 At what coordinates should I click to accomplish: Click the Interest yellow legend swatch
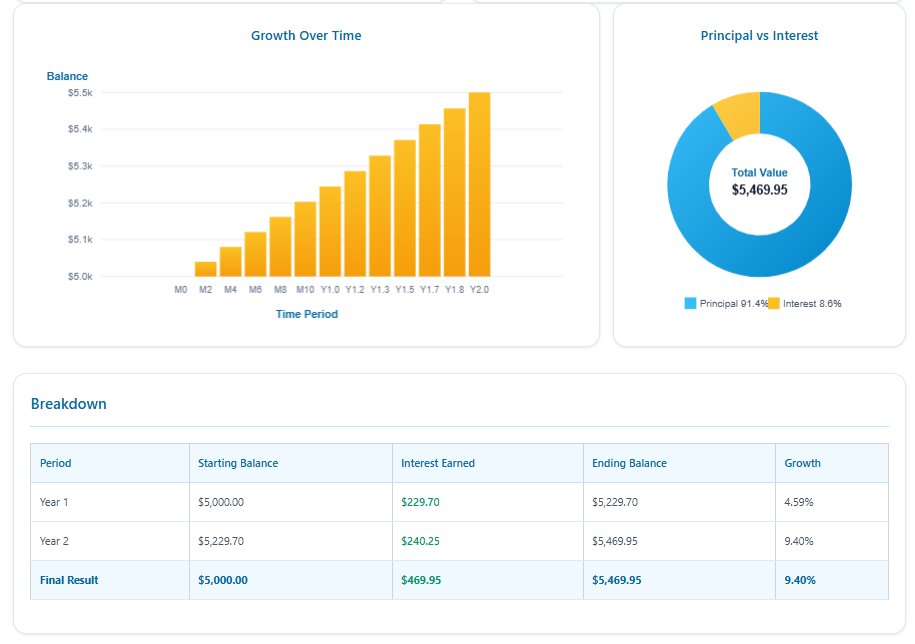tap(774, 303)
